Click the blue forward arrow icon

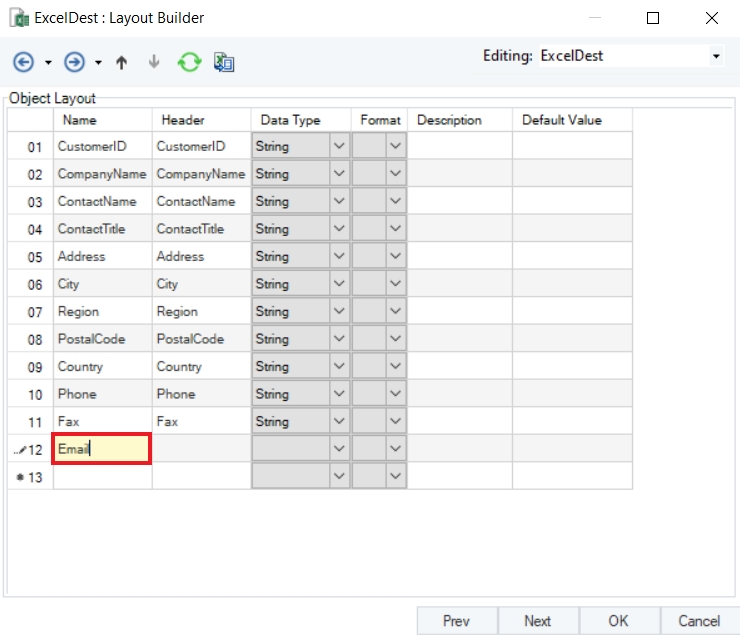tap(74, 62)
